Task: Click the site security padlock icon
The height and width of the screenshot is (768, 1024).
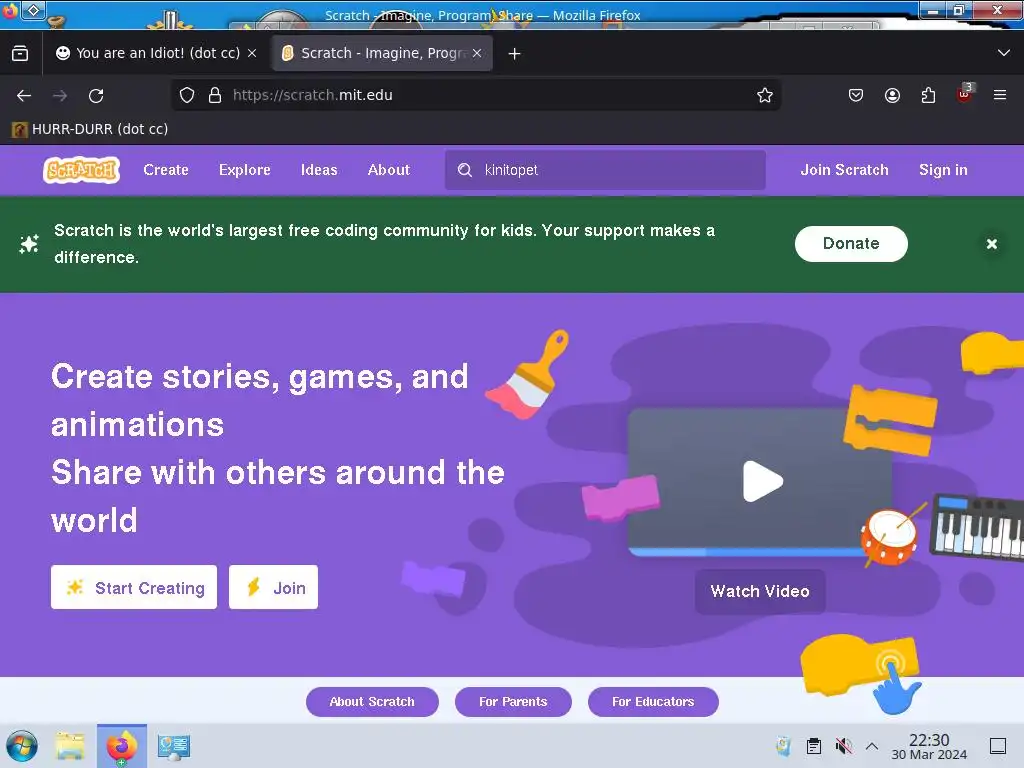Action: click(x=215, y=95)
